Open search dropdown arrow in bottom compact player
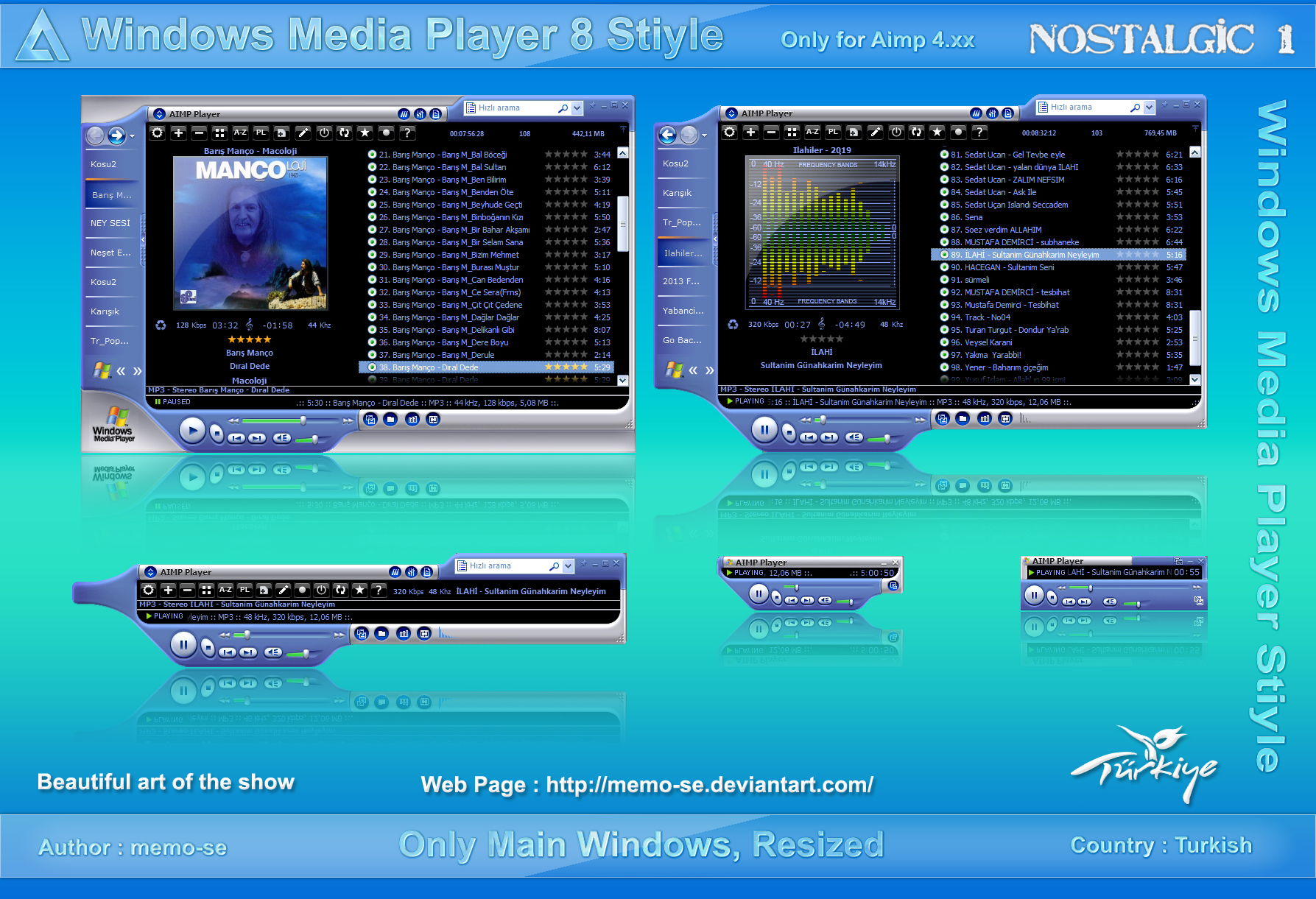Image resolution: width=1316 pixels, height=899 pixels. pyautogui.click(x=568, y=566)
